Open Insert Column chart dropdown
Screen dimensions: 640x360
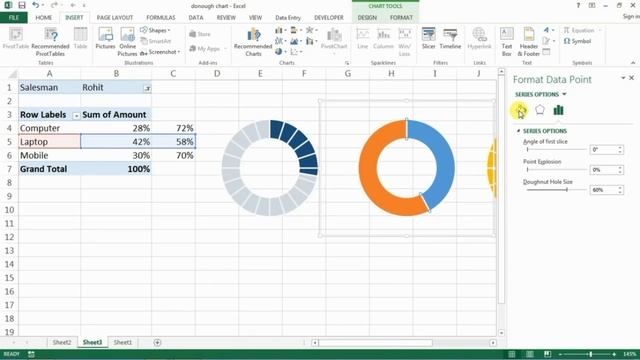(x=280, y=30)
